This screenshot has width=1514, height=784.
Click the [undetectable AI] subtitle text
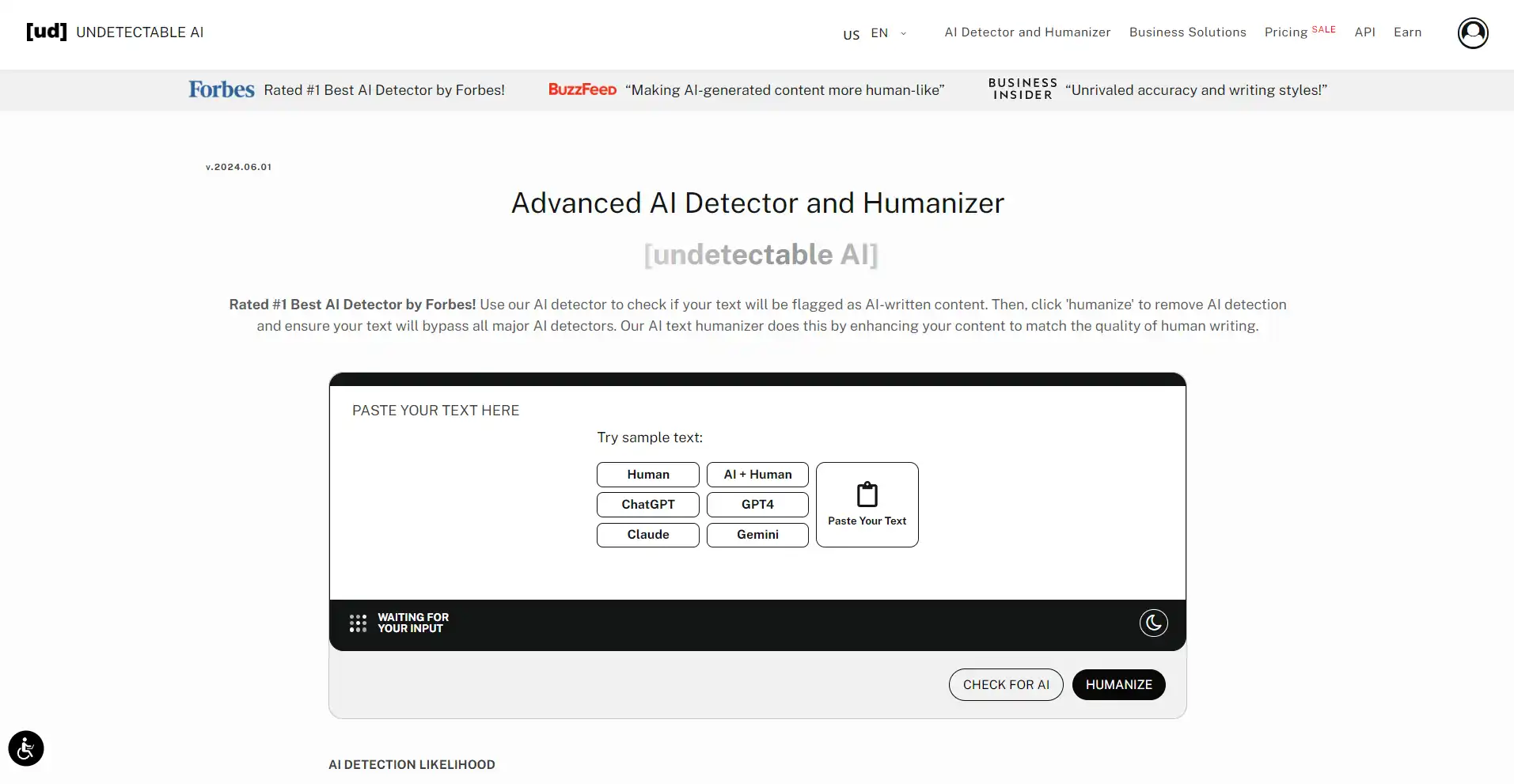pos(761,255)
